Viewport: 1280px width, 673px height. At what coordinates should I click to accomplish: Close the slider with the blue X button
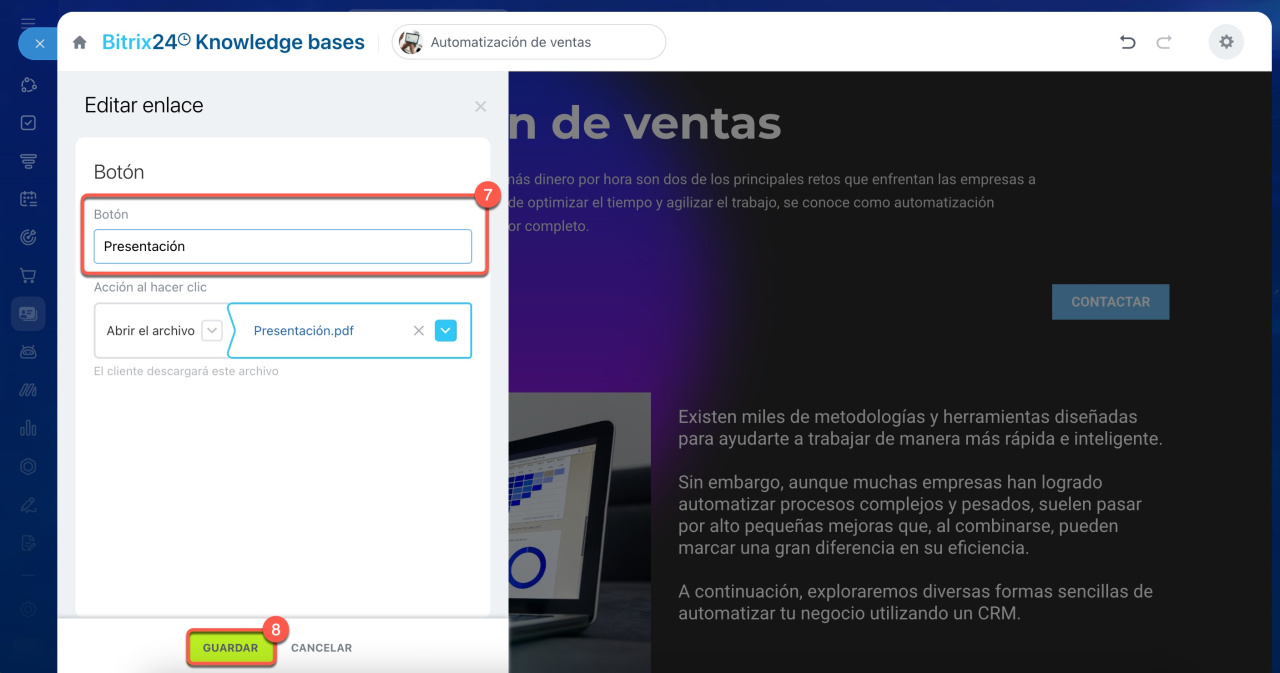[x=39, y=44]
